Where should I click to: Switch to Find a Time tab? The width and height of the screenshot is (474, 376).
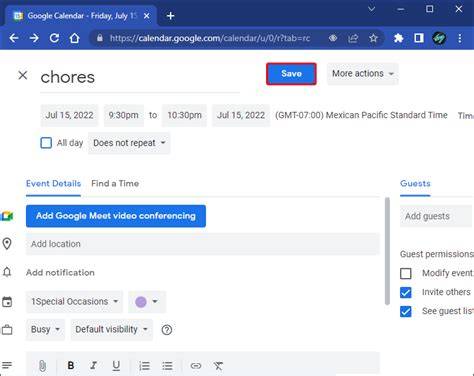(115, 184)
